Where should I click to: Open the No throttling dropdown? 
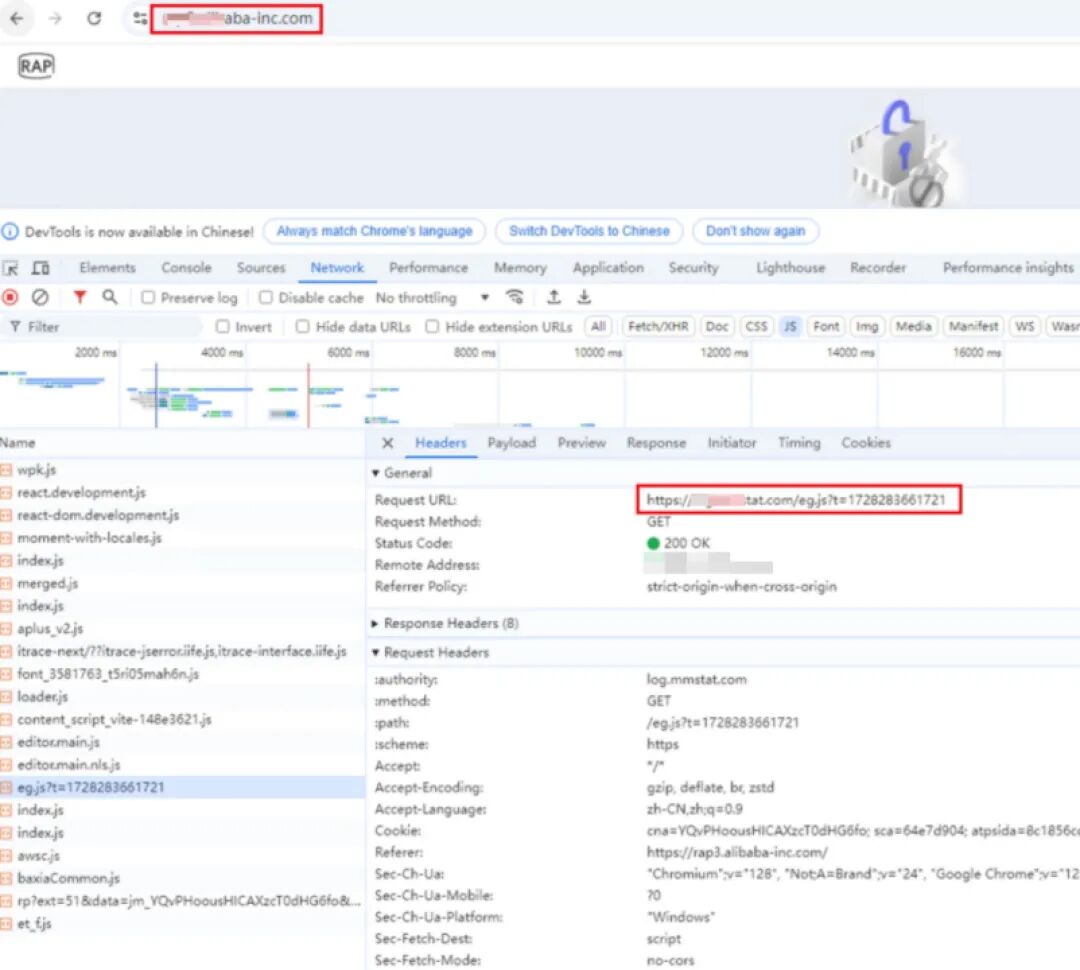pyautogui.click(x=432, y=298)
